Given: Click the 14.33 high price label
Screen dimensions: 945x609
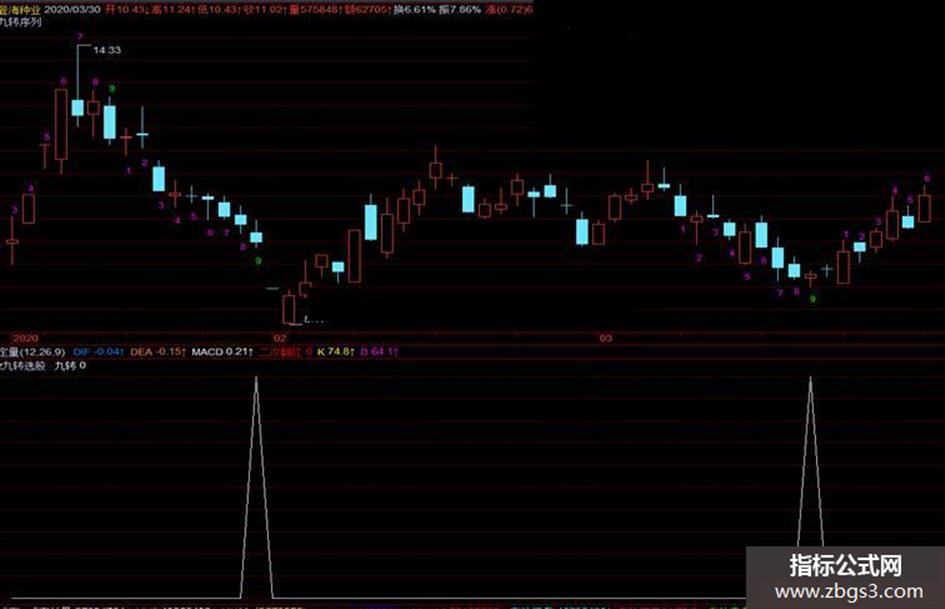Looking at the screenshot, I should 107,50.
